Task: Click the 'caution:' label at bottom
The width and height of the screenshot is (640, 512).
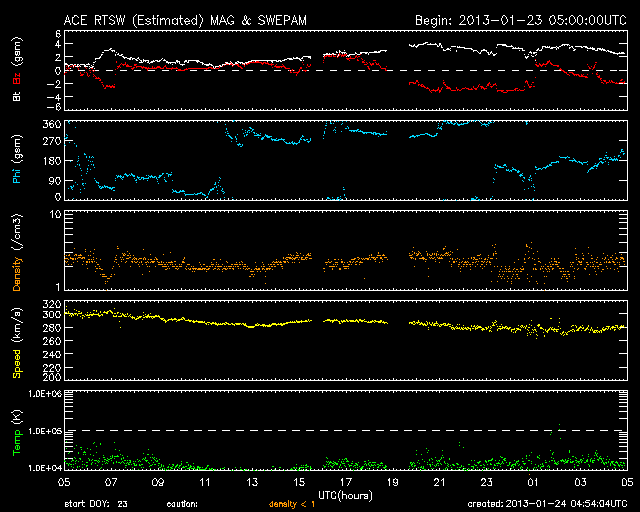Action: coord(182,504)
